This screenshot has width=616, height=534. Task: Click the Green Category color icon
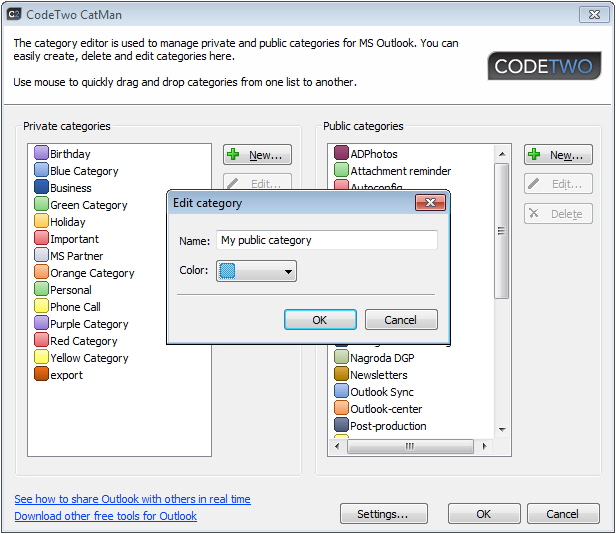41,204
